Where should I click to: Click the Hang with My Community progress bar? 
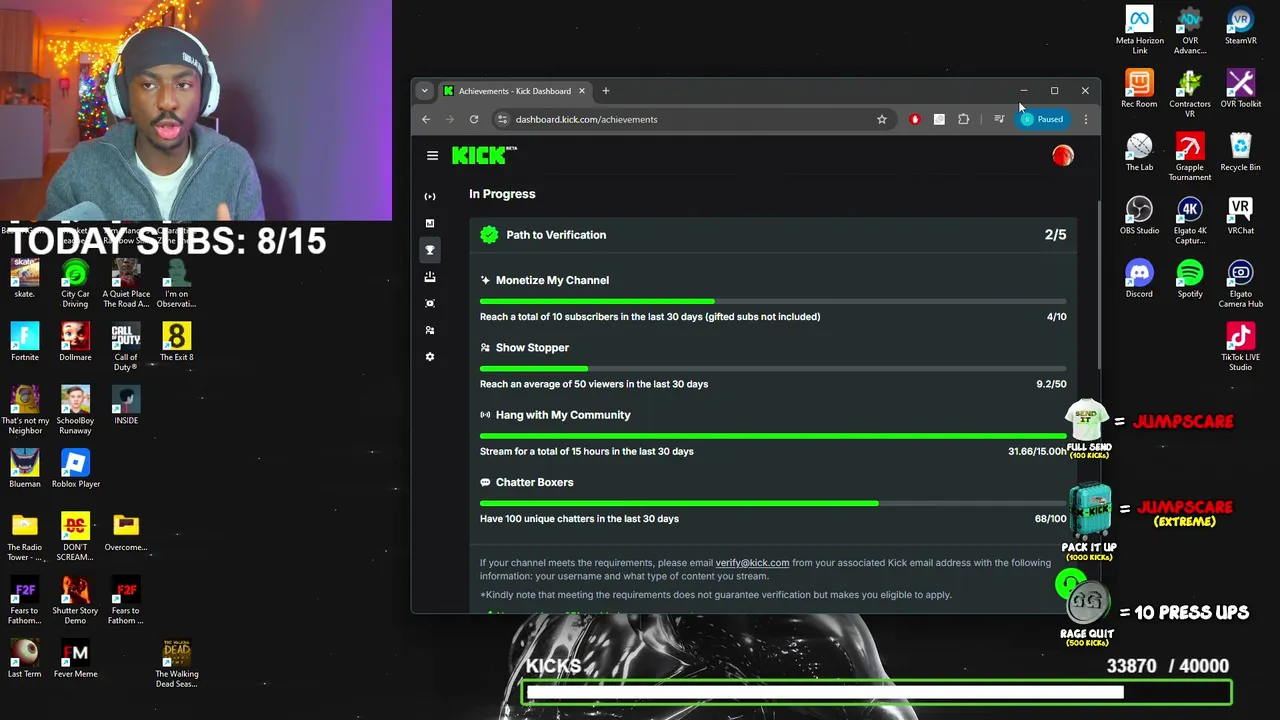click(773, 436)
